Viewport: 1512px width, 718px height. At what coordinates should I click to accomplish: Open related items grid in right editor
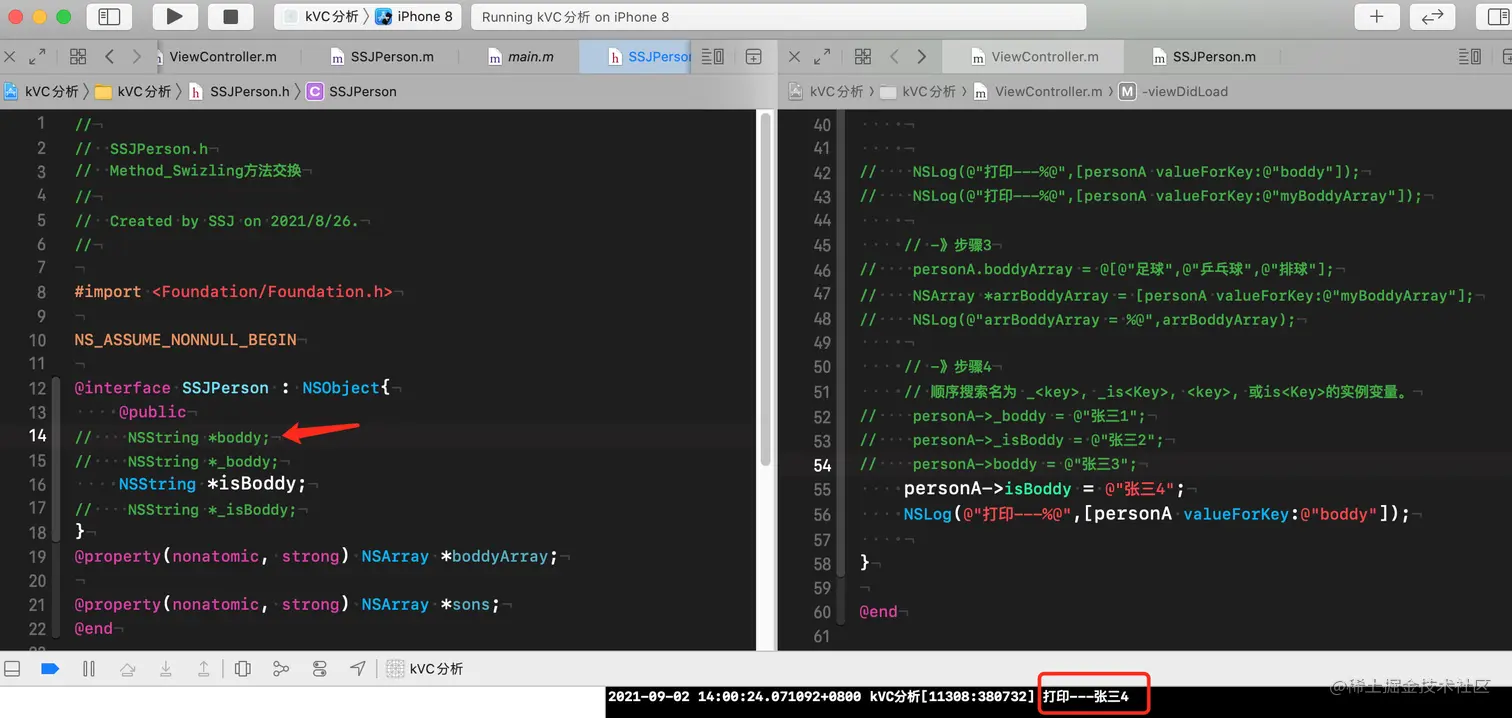click(x=863, y=57)
